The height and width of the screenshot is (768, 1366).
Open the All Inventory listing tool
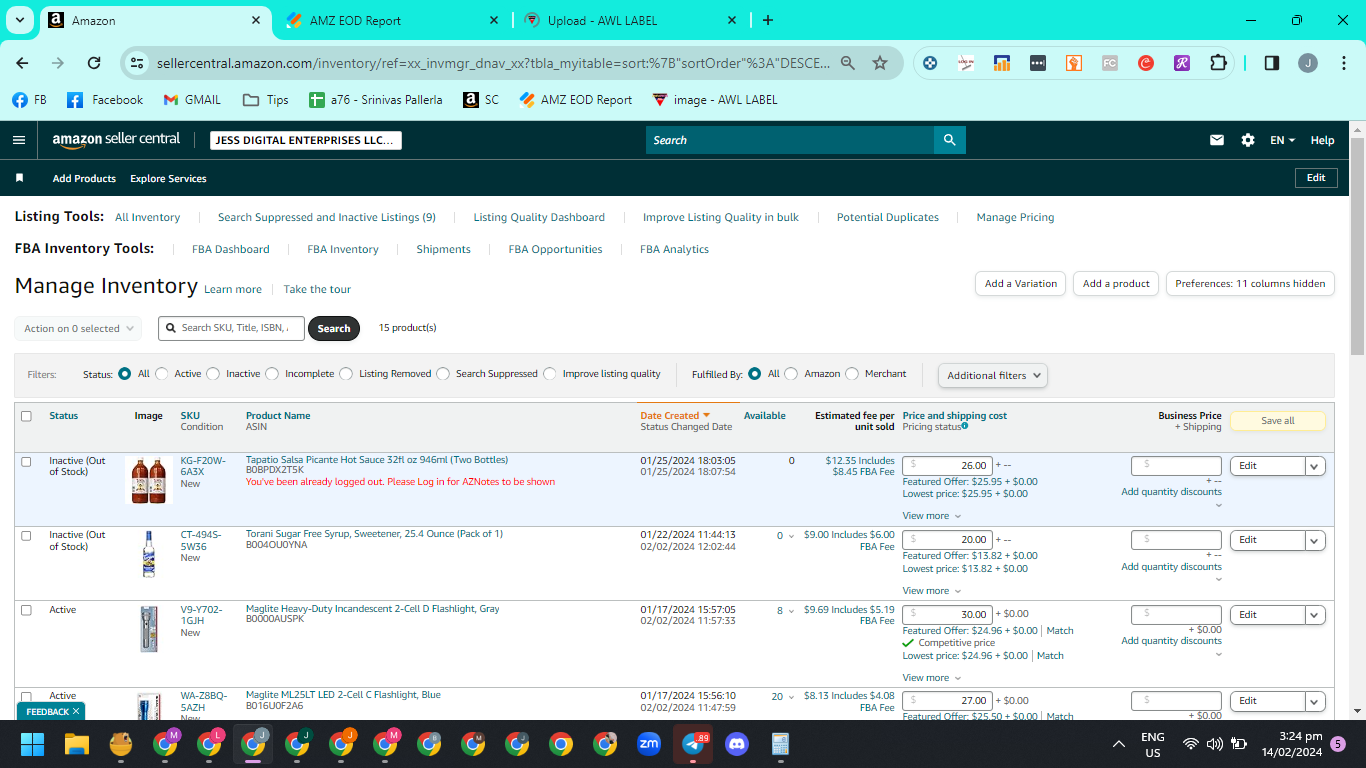click(x=147, y=217)
